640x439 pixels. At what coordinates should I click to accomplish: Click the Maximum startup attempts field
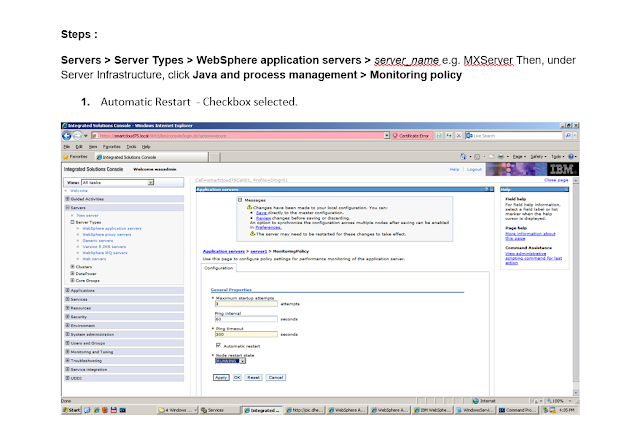pyautogui.click(x=246, y=304)
